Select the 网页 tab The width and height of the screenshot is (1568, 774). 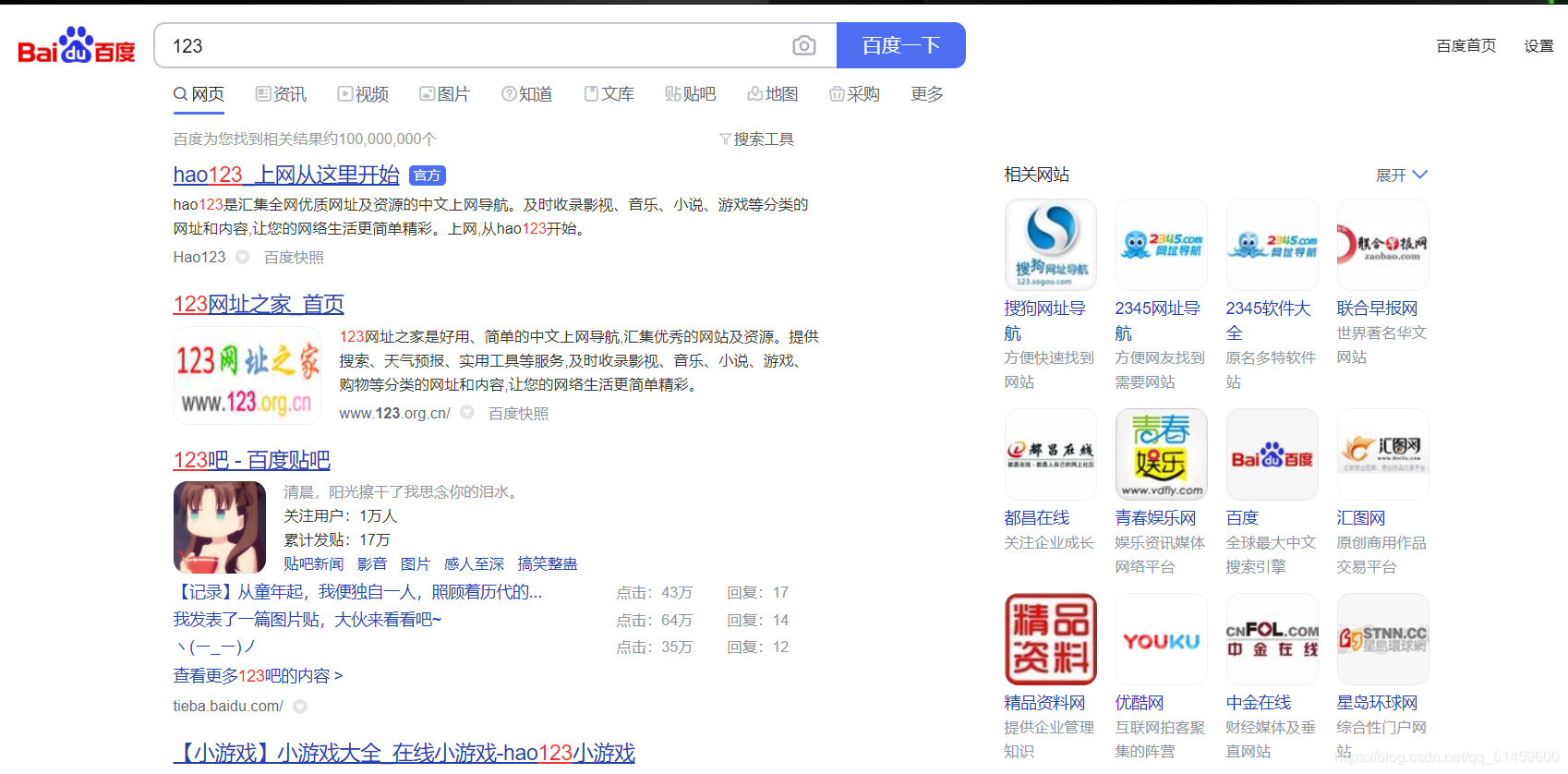(199, 94)
